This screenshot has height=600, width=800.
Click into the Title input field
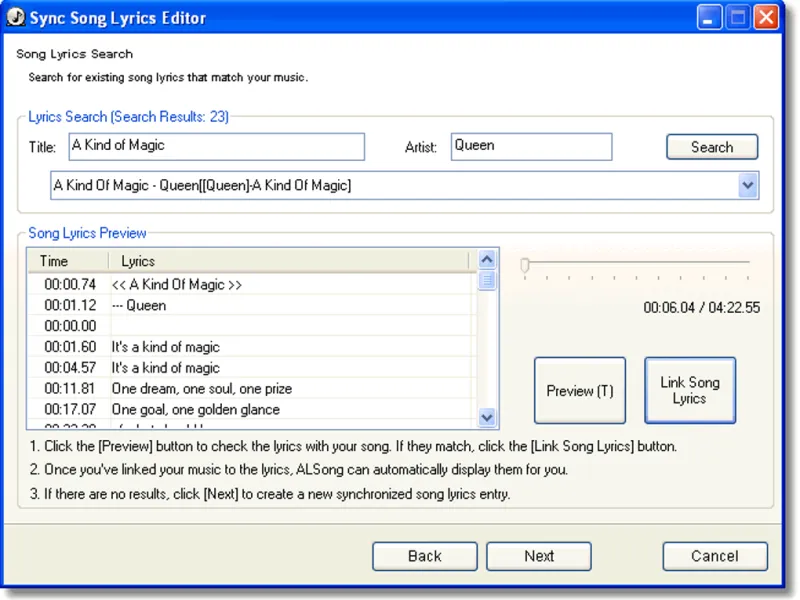point(217,146)
